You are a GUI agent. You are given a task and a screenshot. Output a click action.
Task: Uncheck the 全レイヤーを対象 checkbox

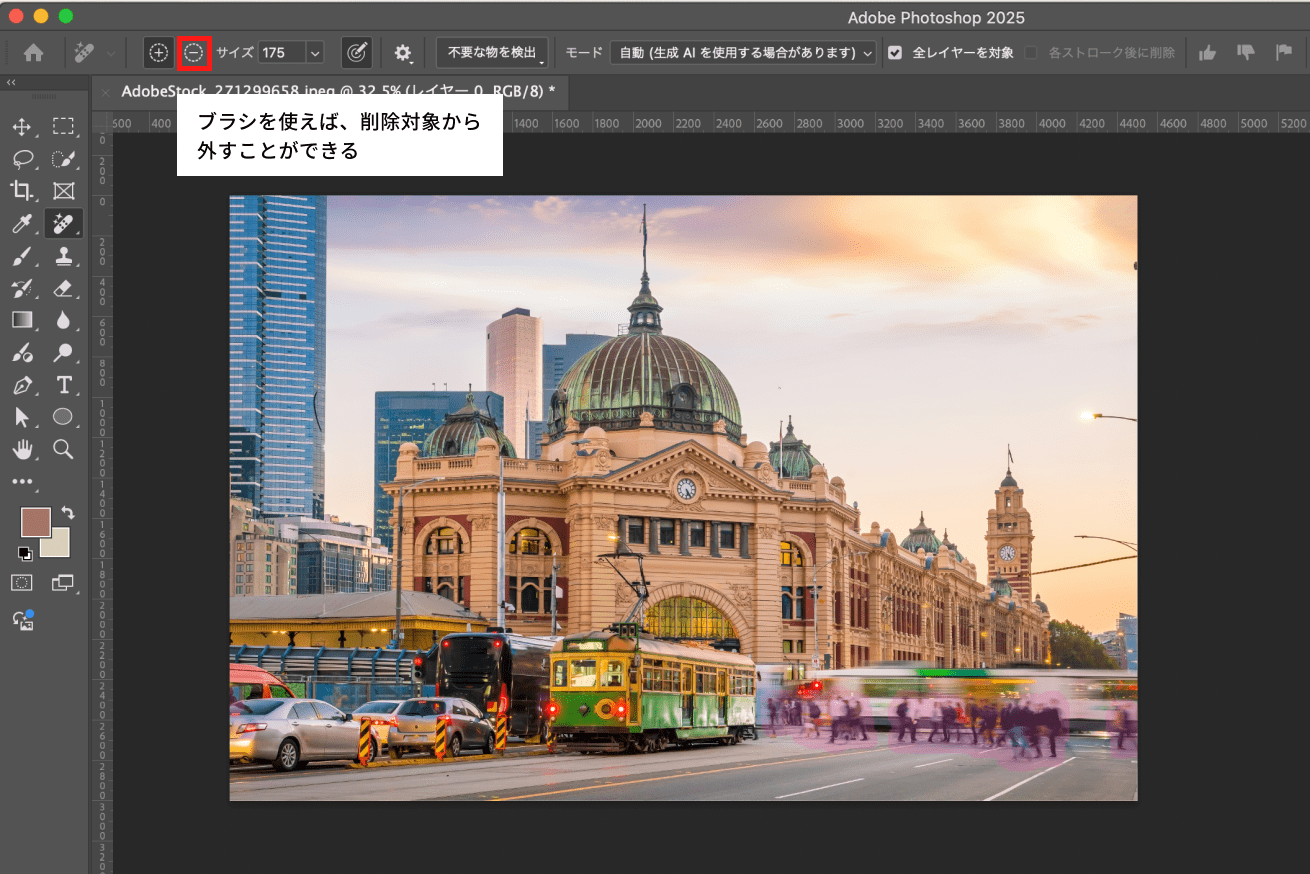click(x=893, y=53)
